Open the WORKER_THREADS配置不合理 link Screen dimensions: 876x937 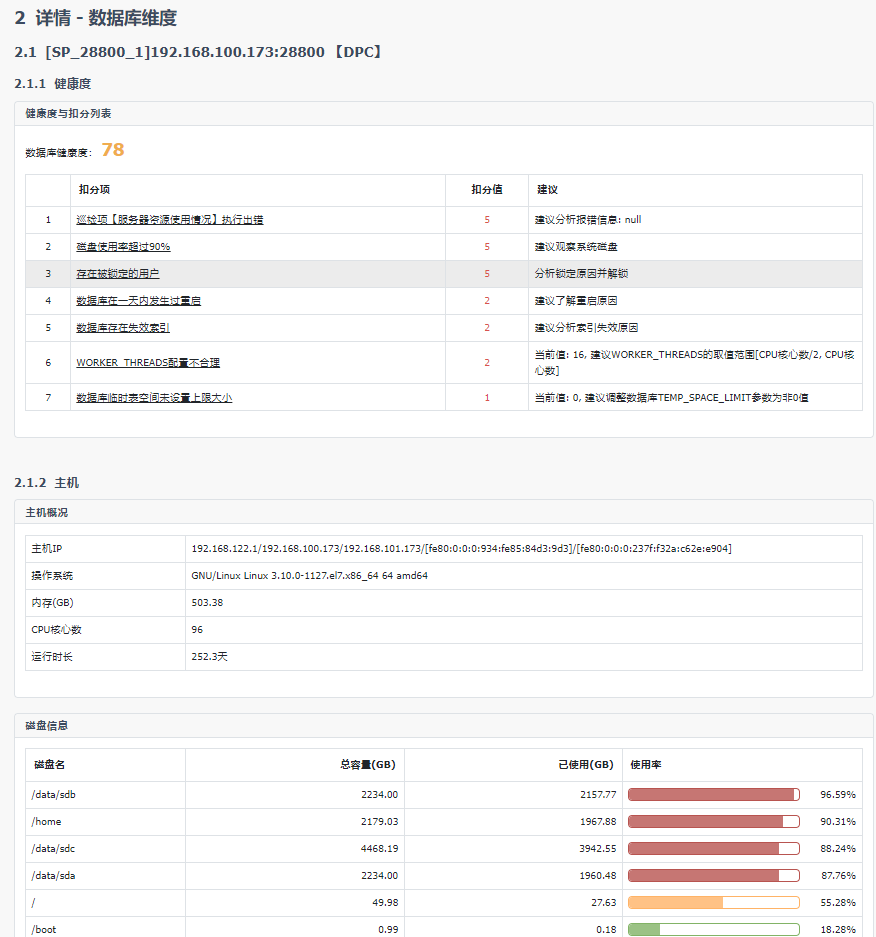148,363
